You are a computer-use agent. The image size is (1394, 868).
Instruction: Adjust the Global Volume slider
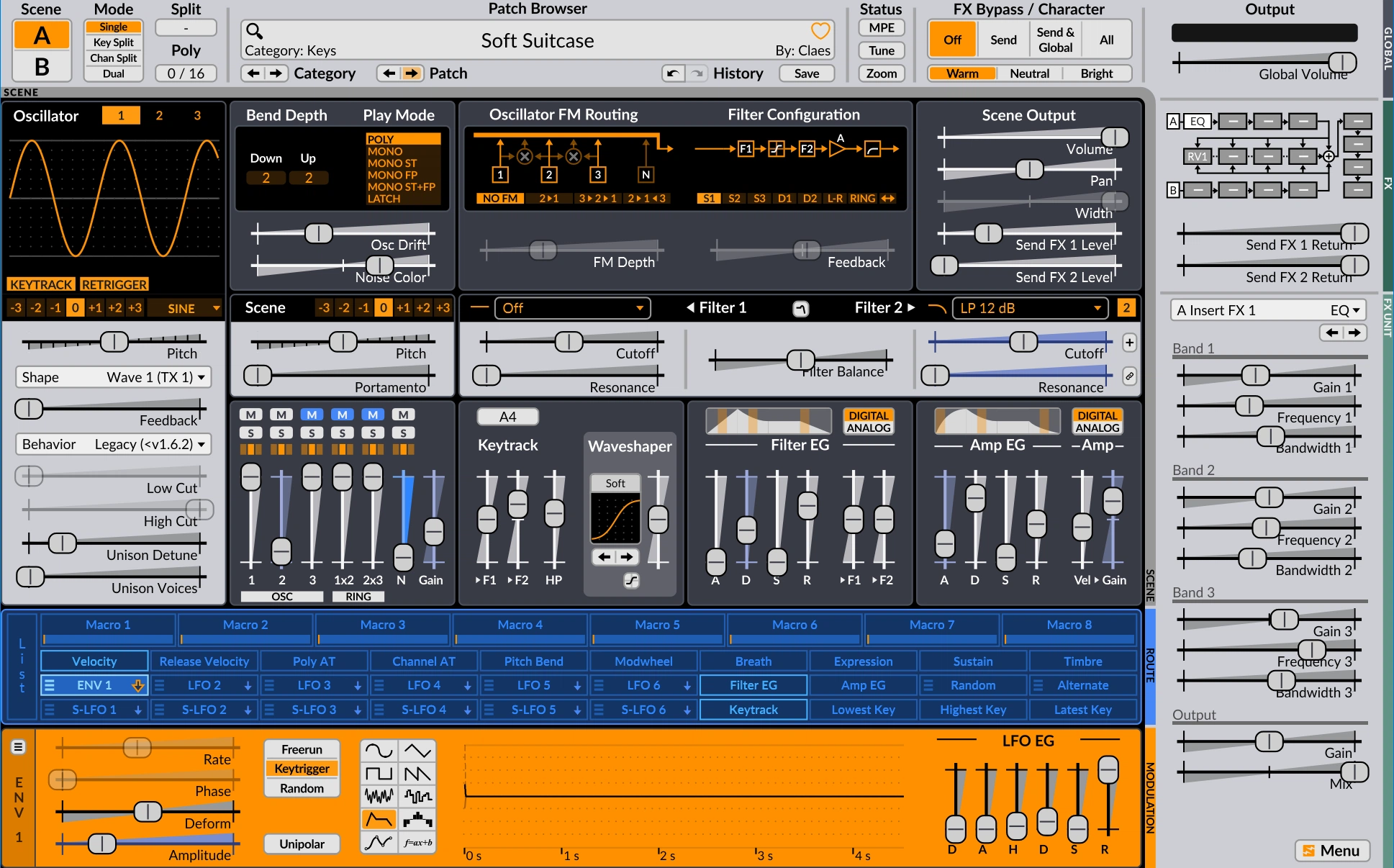(1344, 63)
